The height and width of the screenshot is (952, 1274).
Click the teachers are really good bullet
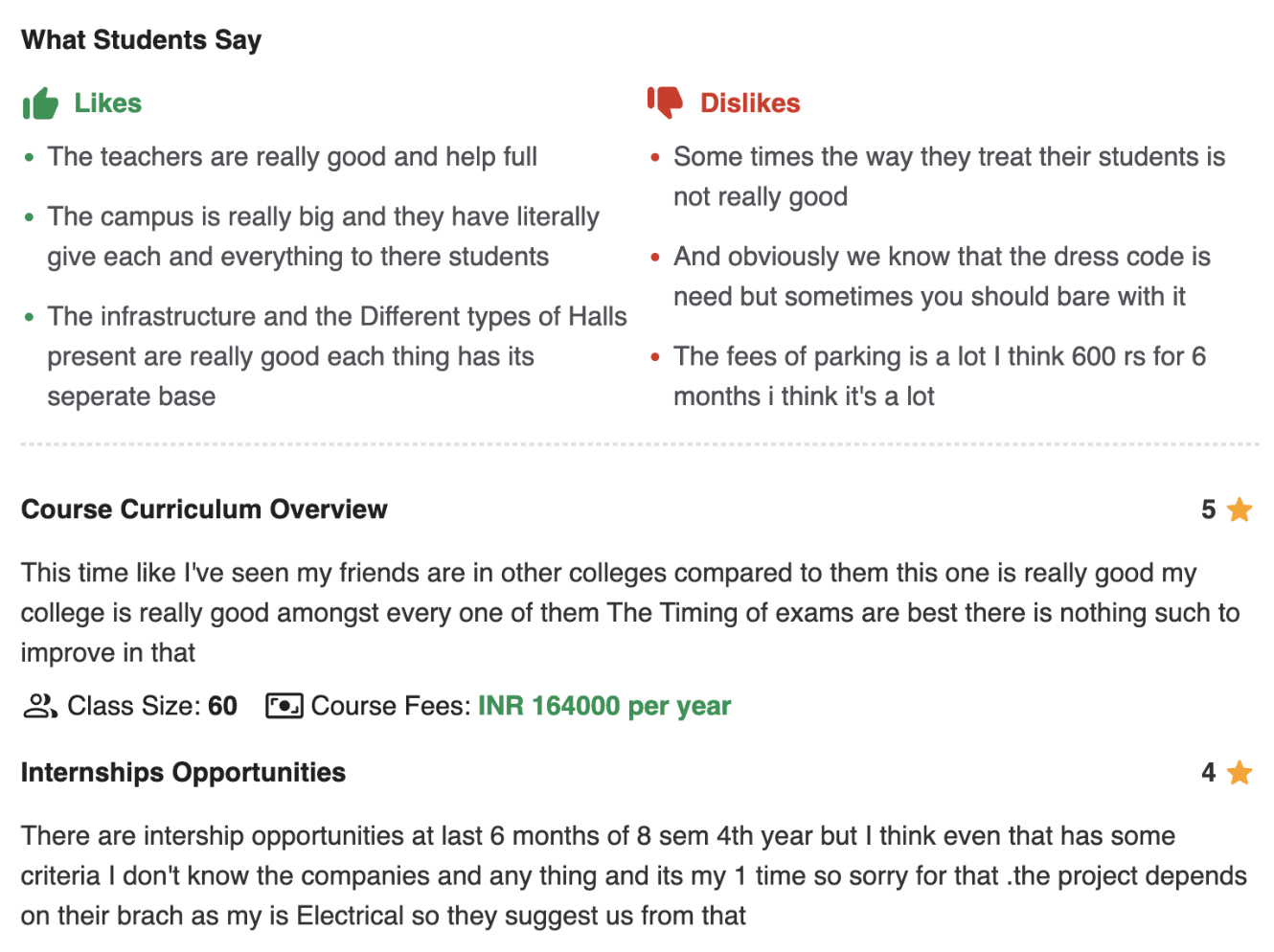coord(292,157)
